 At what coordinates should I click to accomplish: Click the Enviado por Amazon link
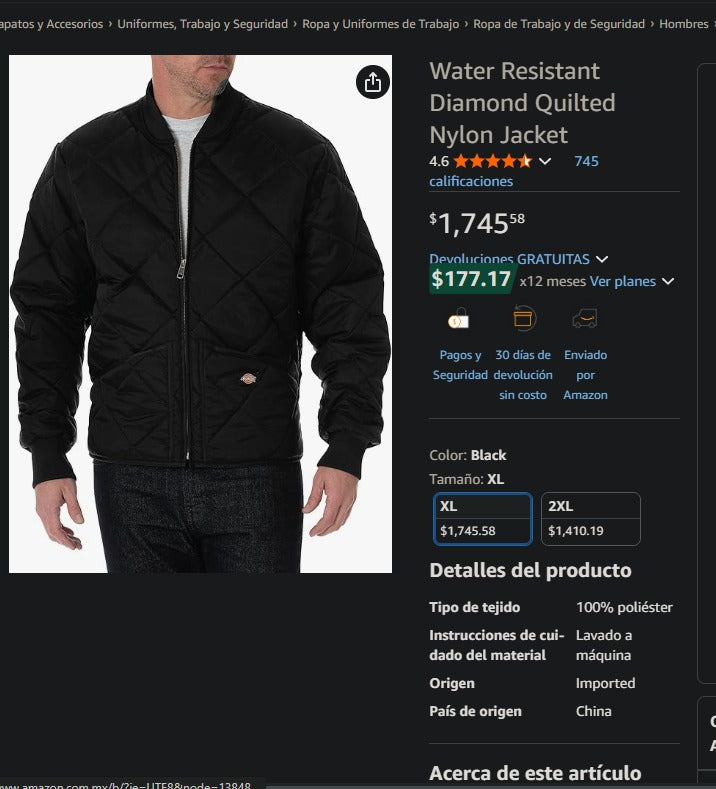point(585,375)
